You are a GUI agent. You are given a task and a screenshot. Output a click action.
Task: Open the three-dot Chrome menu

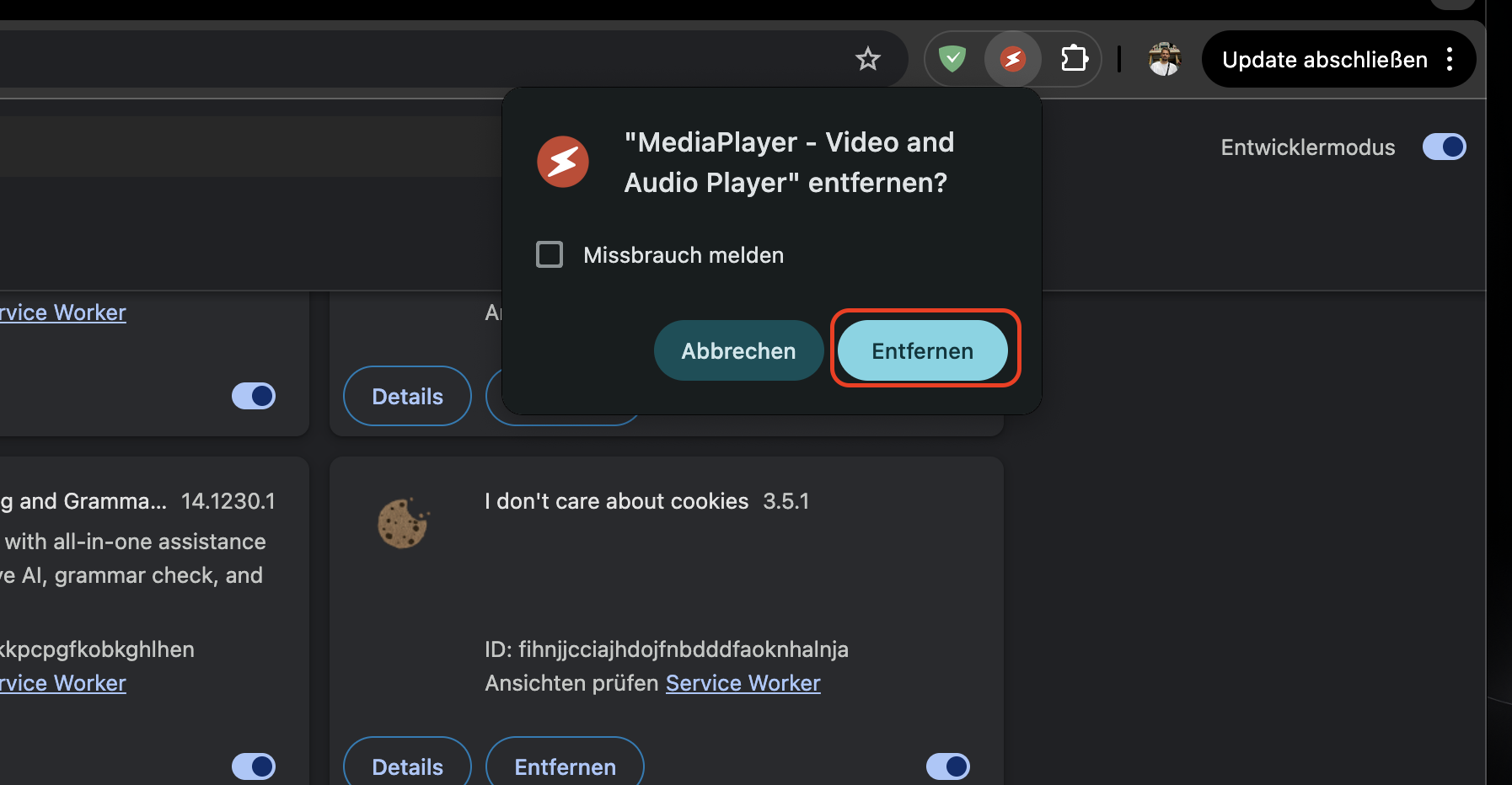[1450, 59]
